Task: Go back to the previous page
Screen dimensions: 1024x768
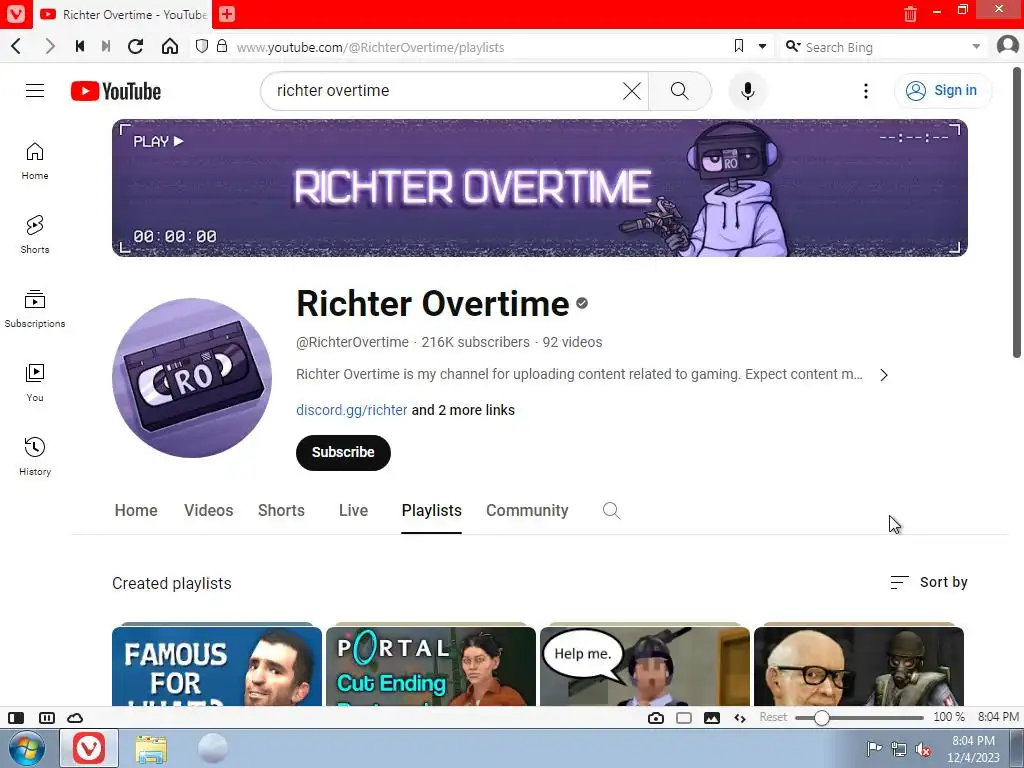Action: [x=17, y=46]
